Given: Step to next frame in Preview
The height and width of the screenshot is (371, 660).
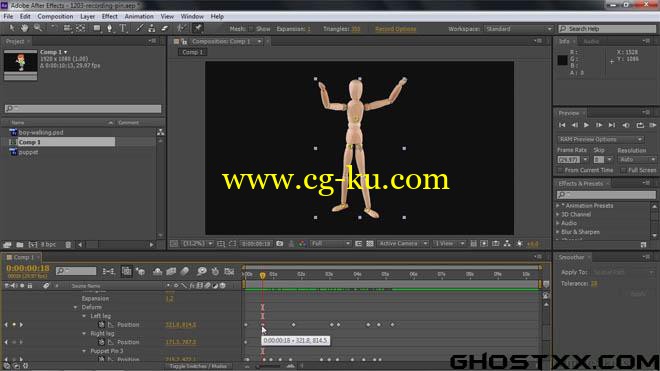Looking at the screenshot, I should (x=599, y=125).
